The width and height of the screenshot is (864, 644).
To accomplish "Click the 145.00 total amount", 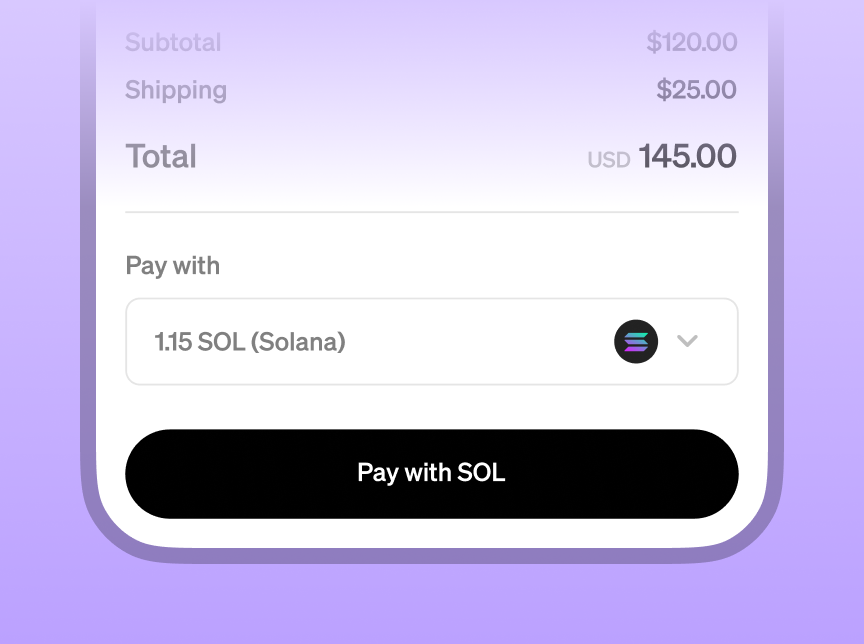I will tap(688, 156).
